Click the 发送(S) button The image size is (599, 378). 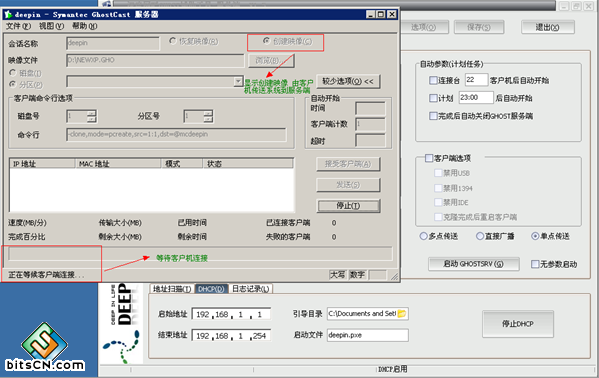click(348, 185)
